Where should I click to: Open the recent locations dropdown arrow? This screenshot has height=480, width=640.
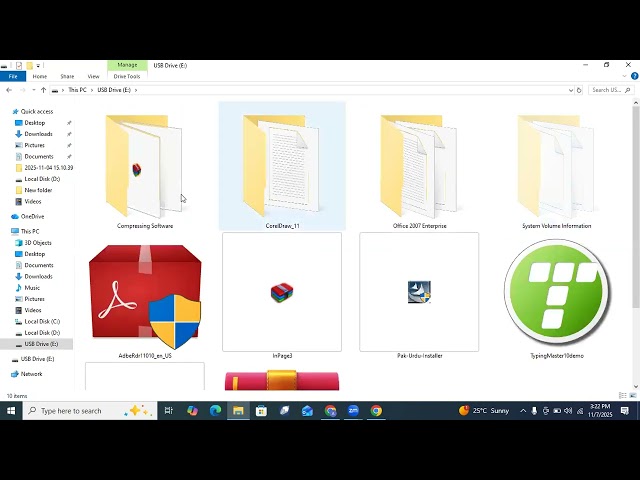tap(33, 90)
